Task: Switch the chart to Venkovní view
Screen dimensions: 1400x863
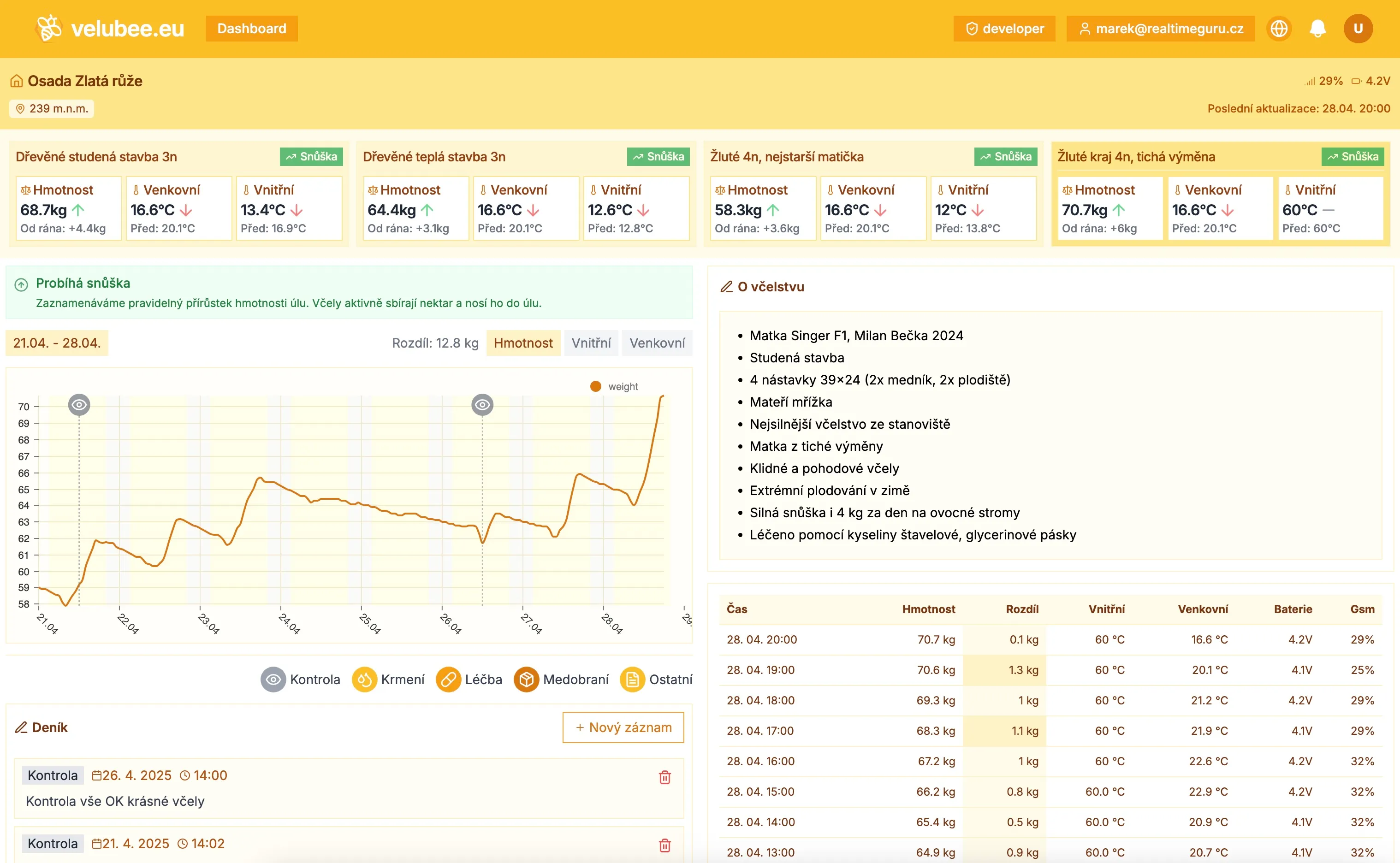Action: (x=657, y=343)
